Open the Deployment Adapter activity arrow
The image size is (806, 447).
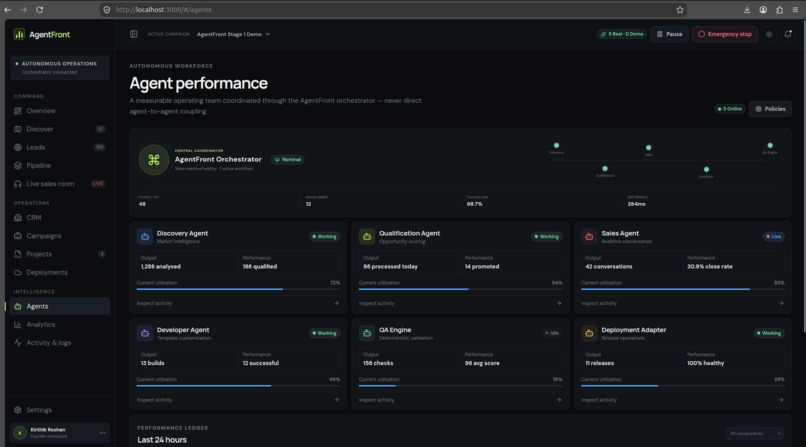click(x=781, y=400)
